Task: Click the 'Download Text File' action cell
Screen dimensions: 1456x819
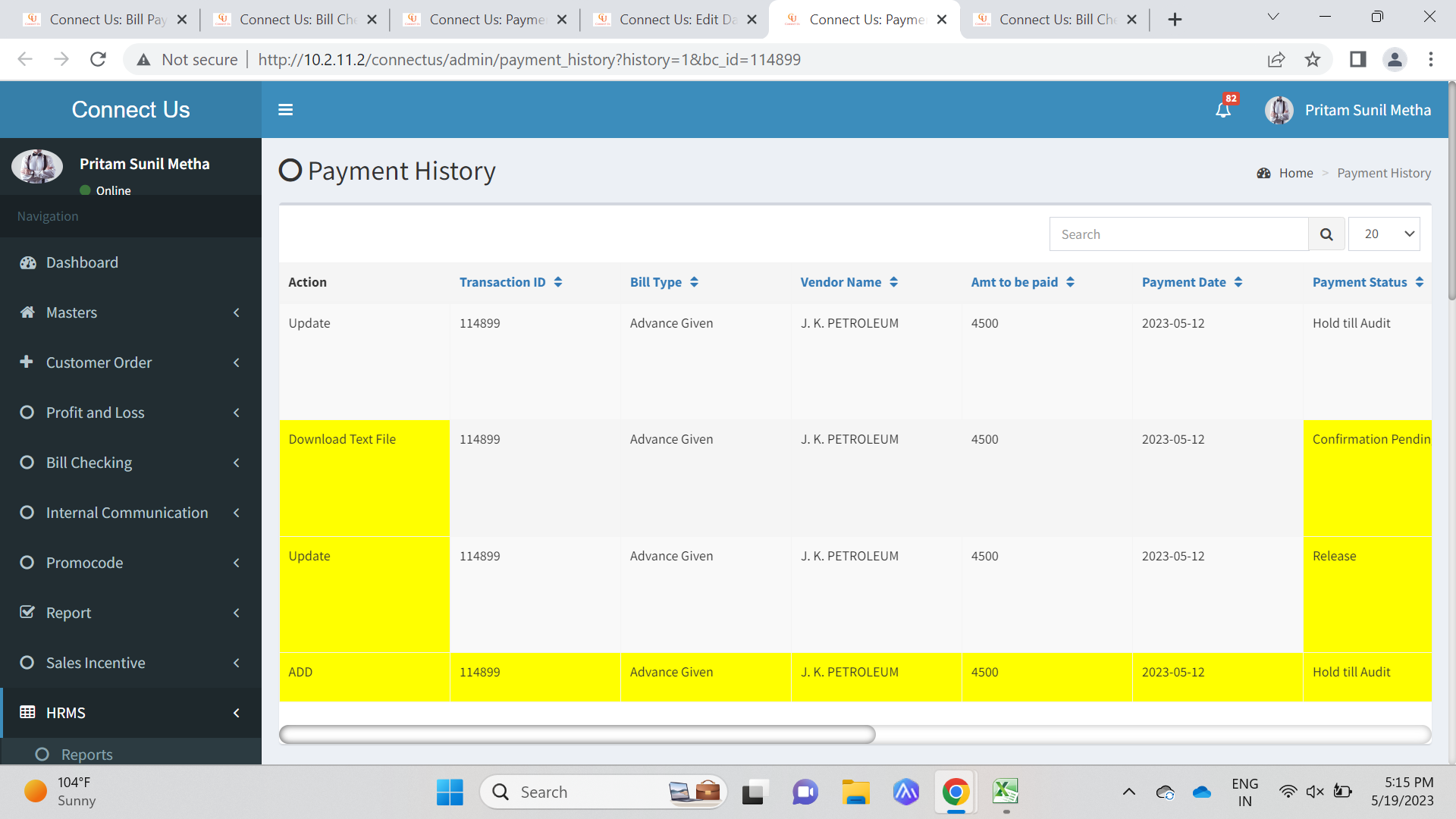Action: 365,479
